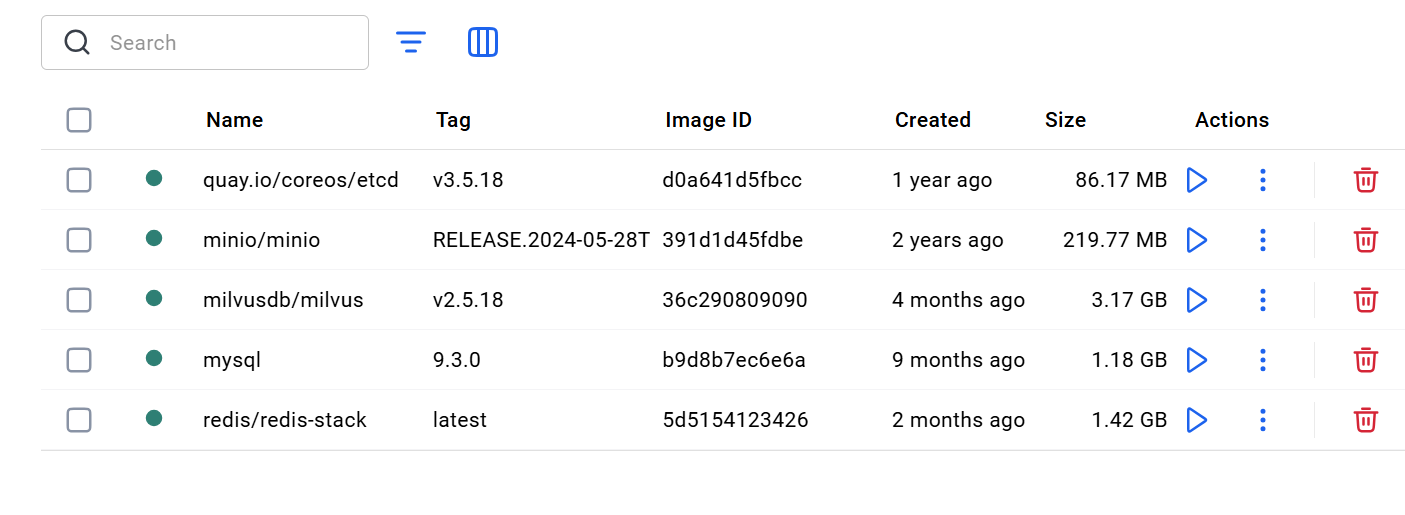Click status dot of mysql row
The height and width of the screenshot is (515, 1405).
154,358
